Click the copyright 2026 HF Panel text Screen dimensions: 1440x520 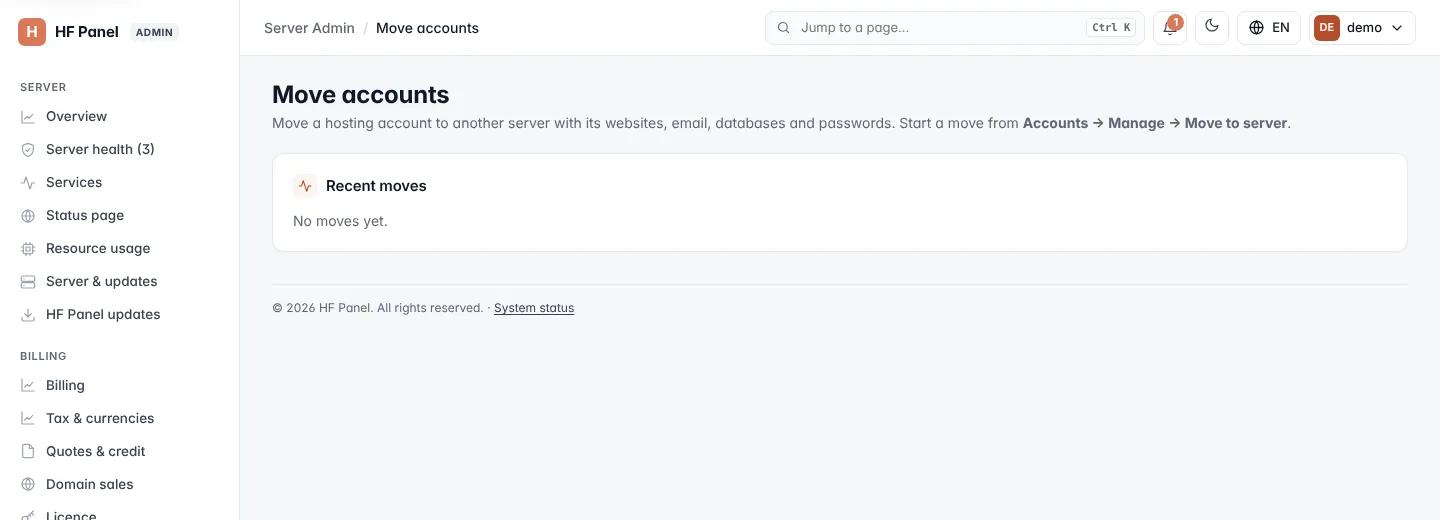377,308
